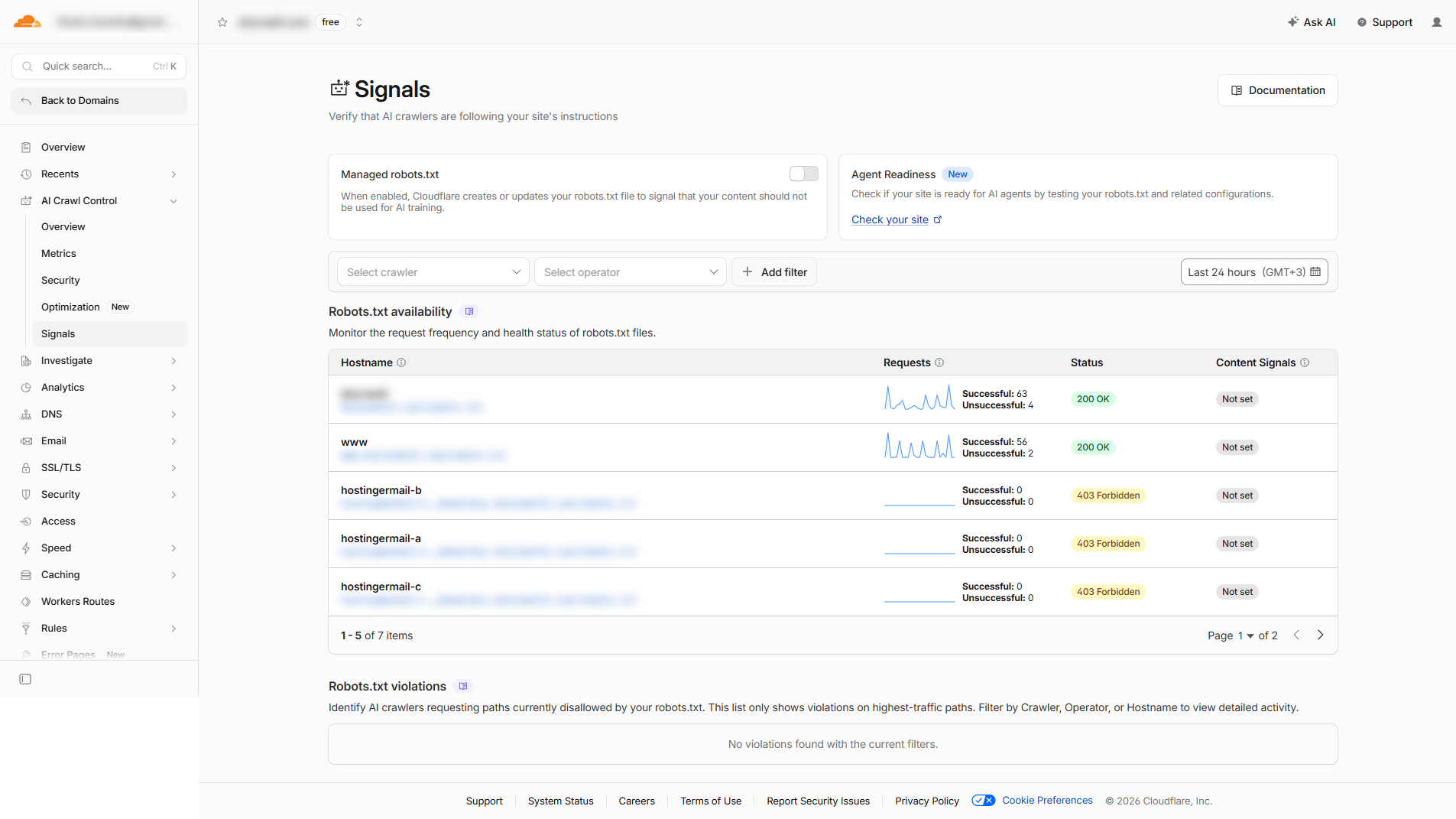The width and height of the screenshot is (1456, 819).
Task: Click Not set badge for hostingermail-c
Action: (1237, 592)
